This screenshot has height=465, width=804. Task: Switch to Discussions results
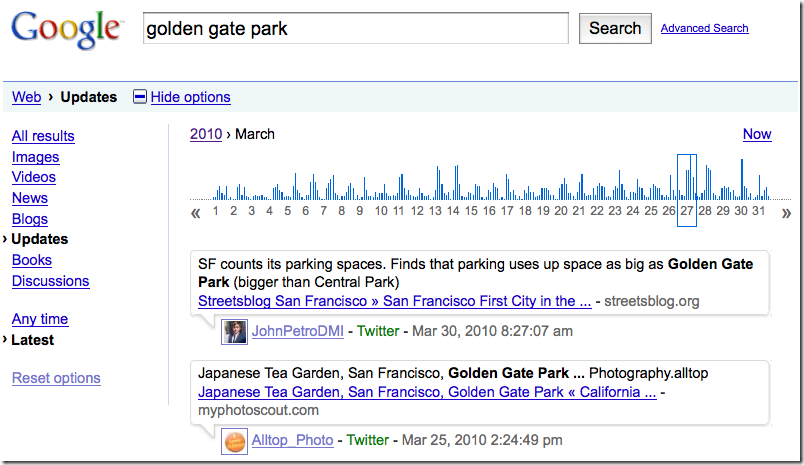[x=51, y=281]
